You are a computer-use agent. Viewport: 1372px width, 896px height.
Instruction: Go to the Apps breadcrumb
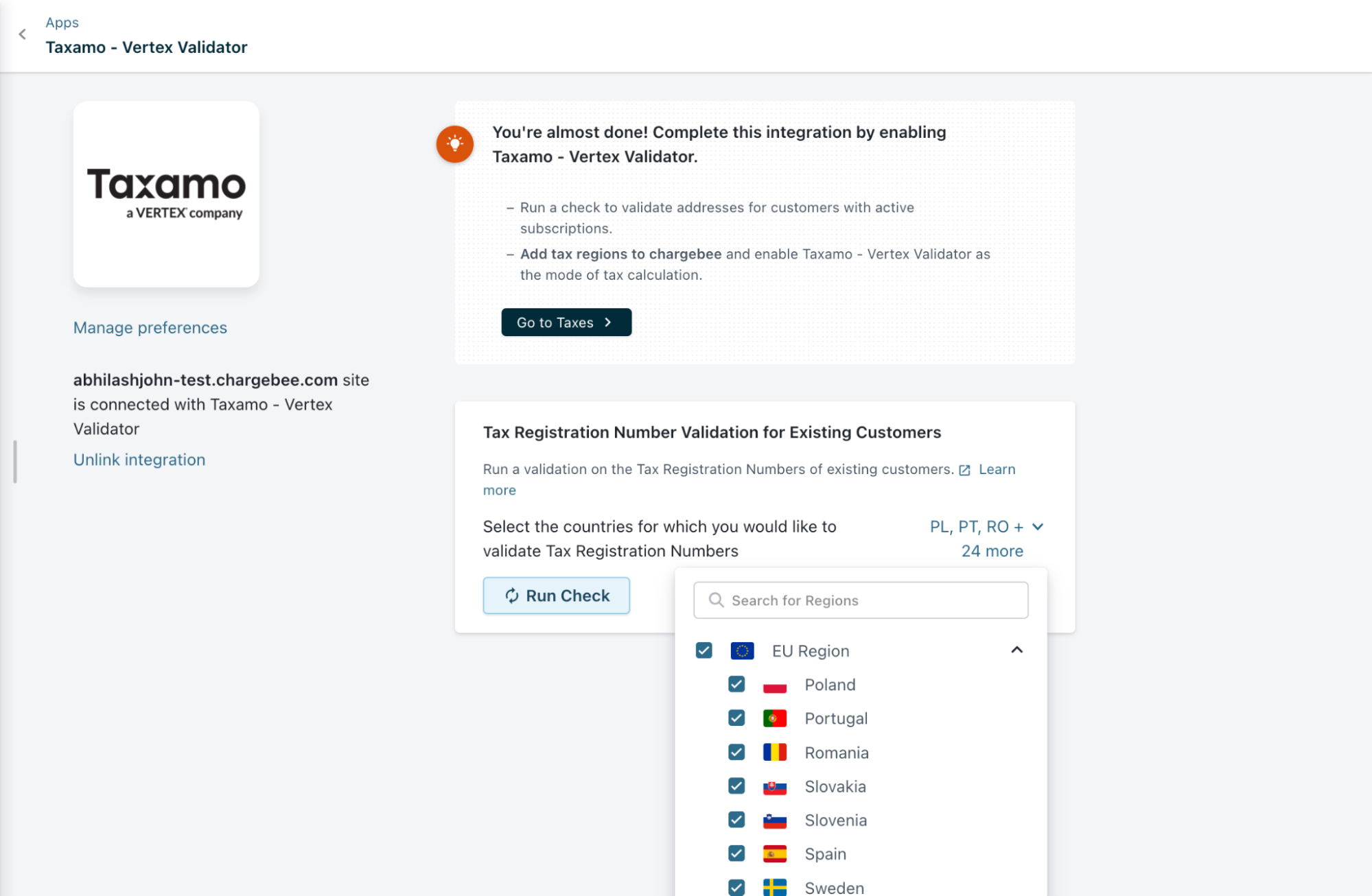[x=62, y=23]
